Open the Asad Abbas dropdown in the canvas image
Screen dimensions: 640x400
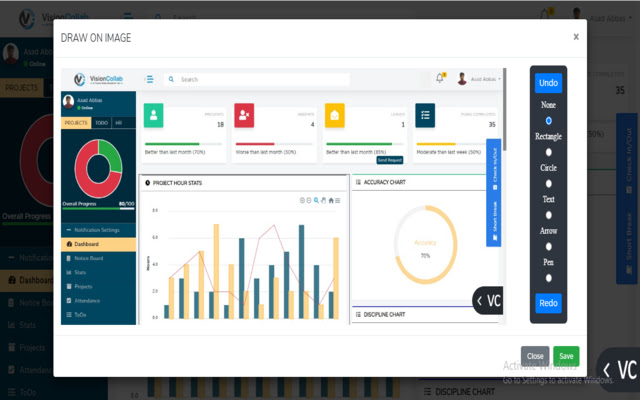coord(479,79)
